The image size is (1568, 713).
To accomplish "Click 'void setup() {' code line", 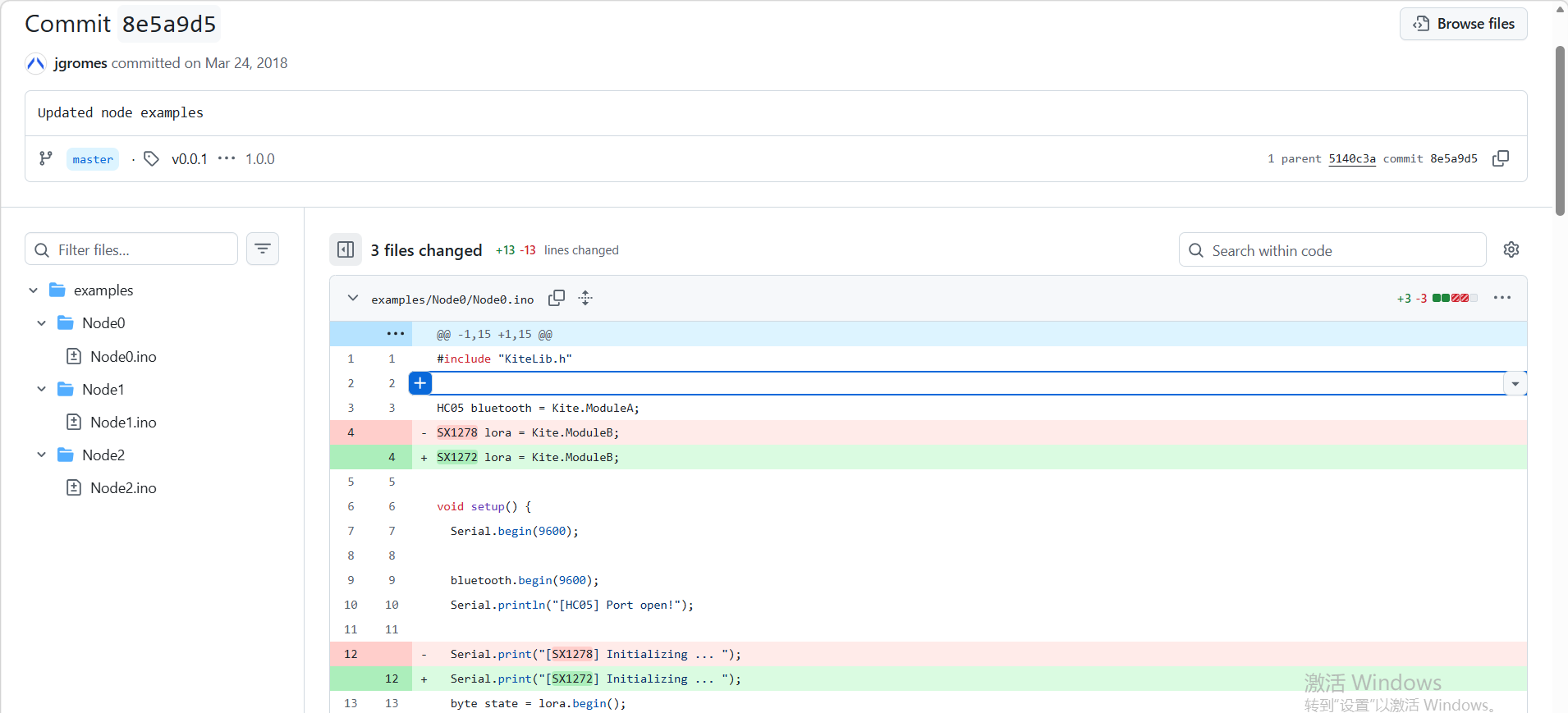I will [484, 506].
